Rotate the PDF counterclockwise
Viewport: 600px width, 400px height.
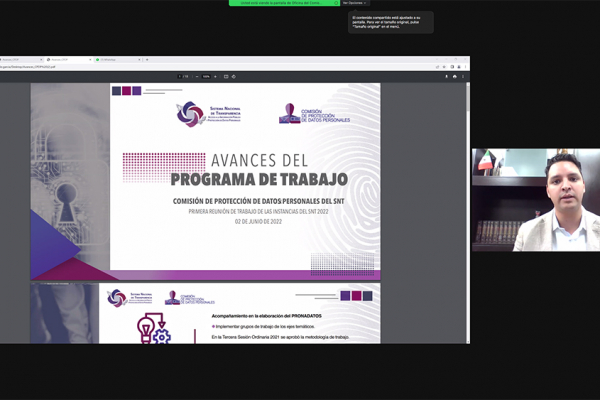[x=233, y=77]
